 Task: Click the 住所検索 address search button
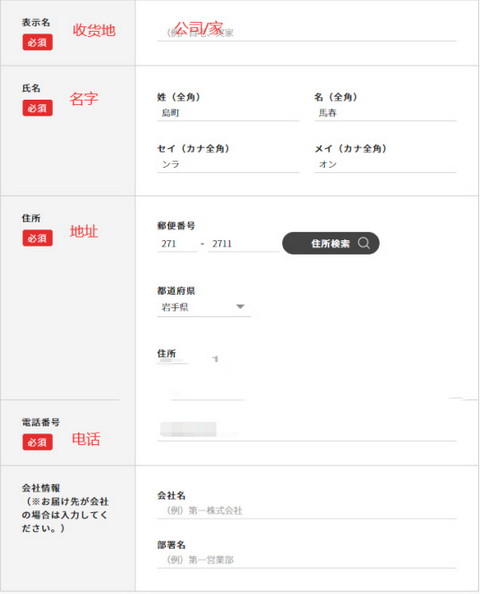click(x=331, y=243)
